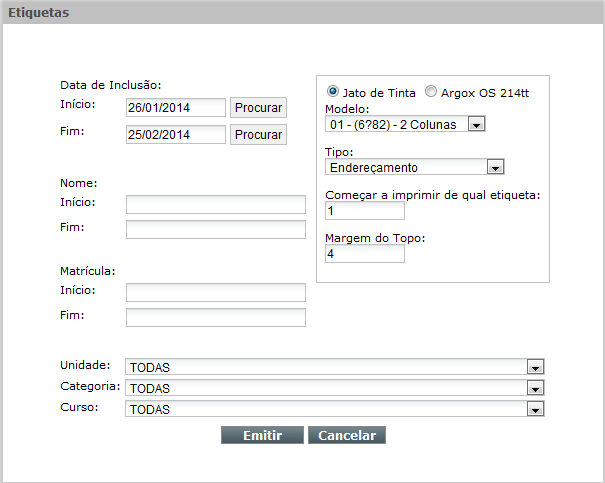This screenshot has height=483, width=605.
Task: Click the Etiquetas title bar
Action: [x=302, y=12]
